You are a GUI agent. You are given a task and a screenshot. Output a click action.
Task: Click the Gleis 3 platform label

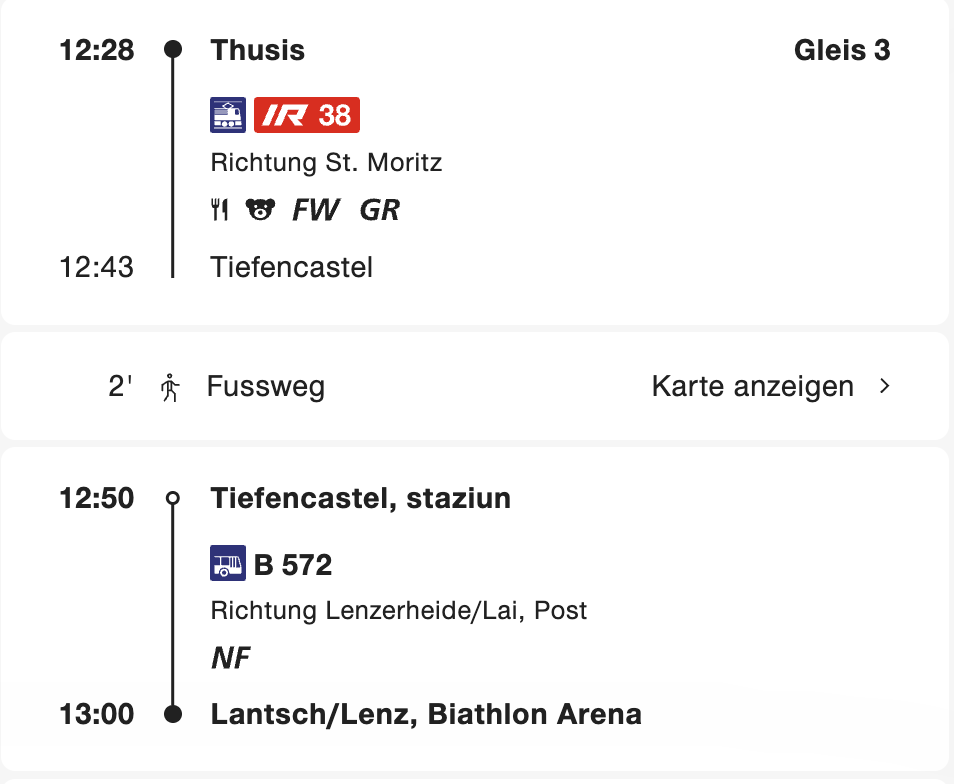842,50
